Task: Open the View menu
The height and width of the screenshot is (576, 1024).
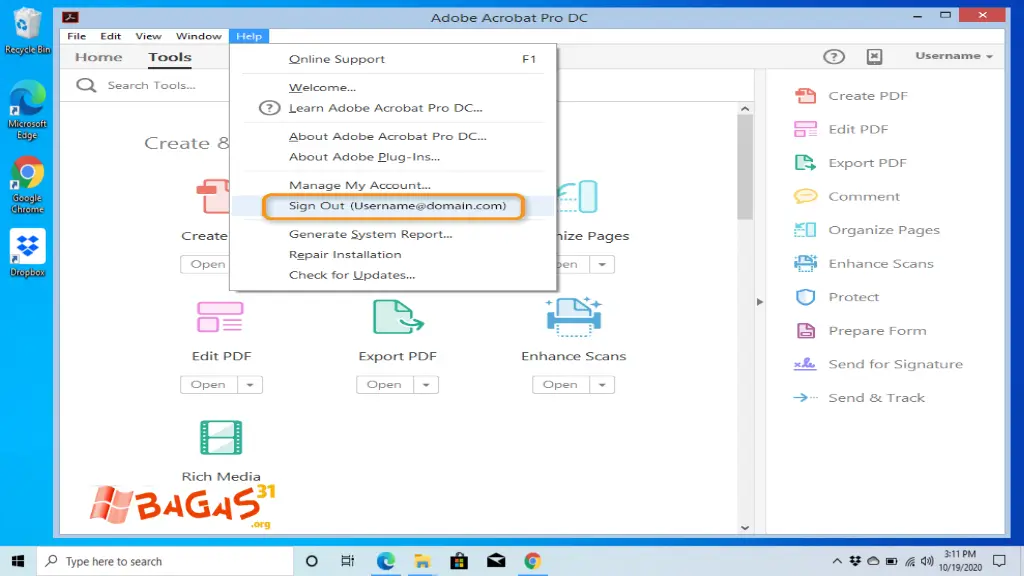Action: 148,36
